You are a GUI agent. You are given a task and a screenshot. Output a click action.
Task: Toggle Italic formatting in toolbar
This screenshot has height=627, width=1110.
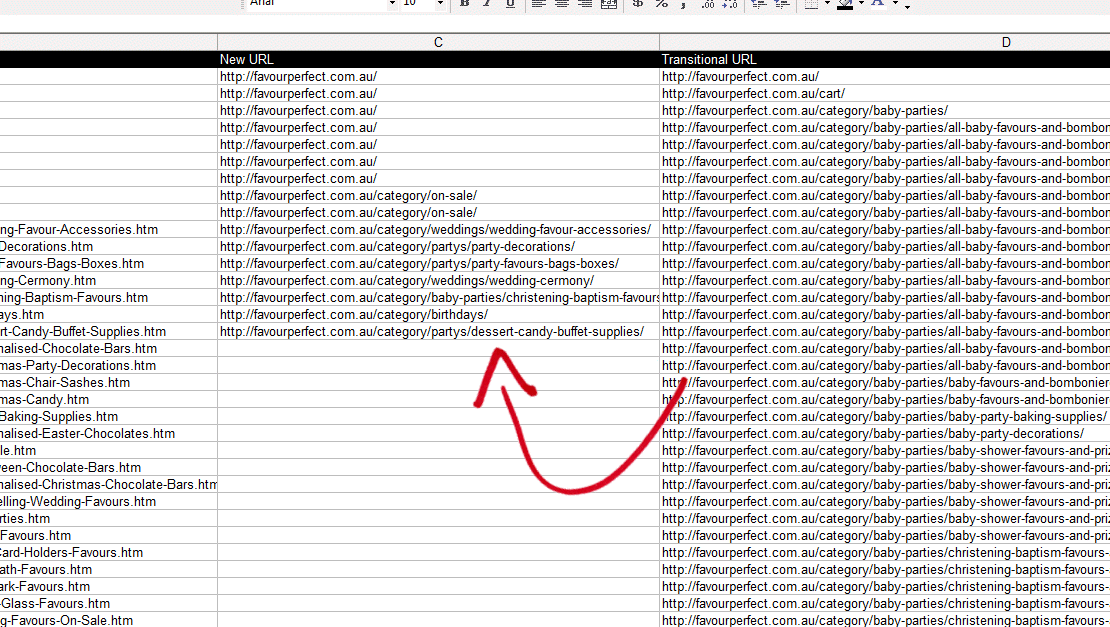[x=487, y=4]
